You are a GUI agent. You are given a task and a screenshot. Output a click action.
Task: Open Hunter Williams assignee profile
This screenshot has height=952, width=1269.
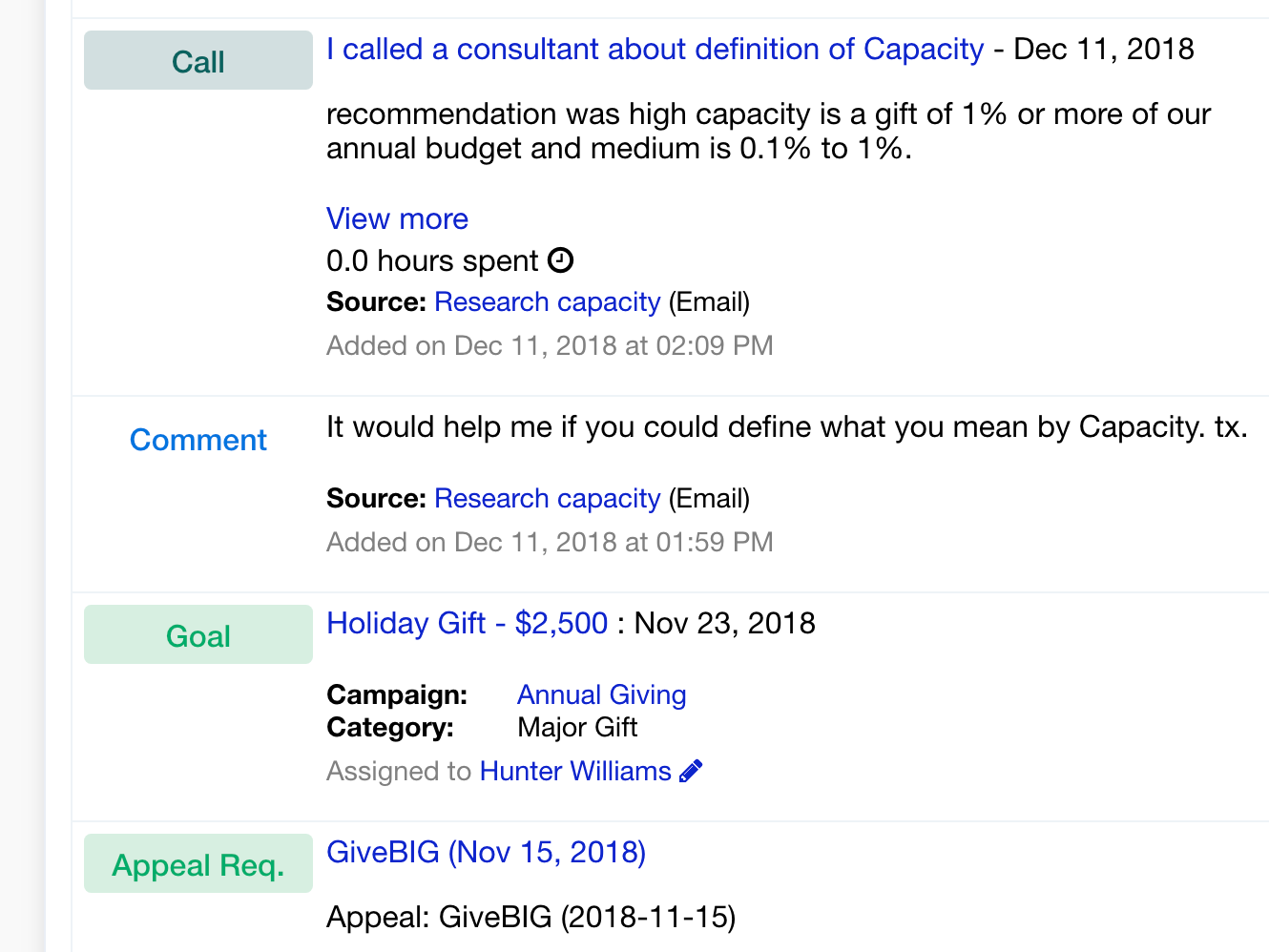[x=575, y=771]
